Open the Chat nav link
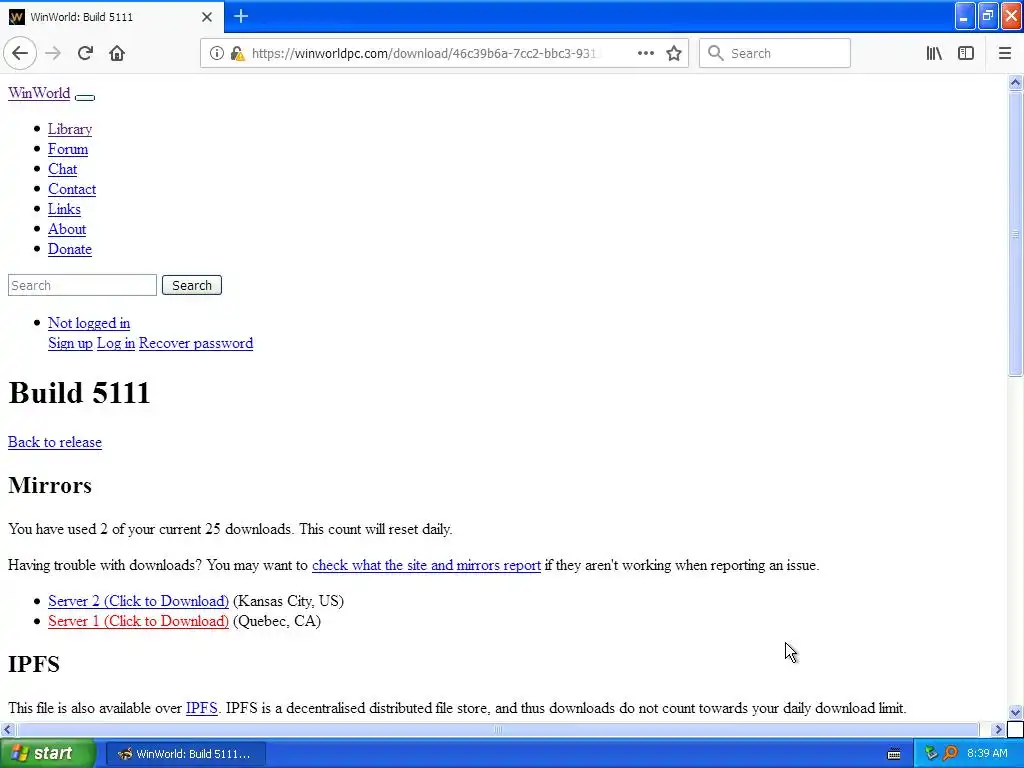This screenshot has height=768, width=1024. 63,169
